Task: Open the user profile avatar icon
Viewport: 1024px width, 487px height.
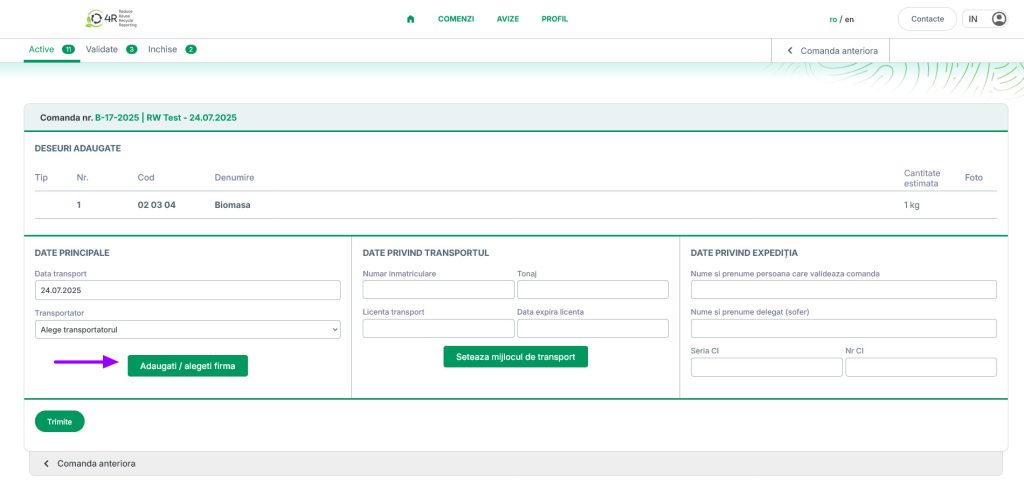Action: 998,19
